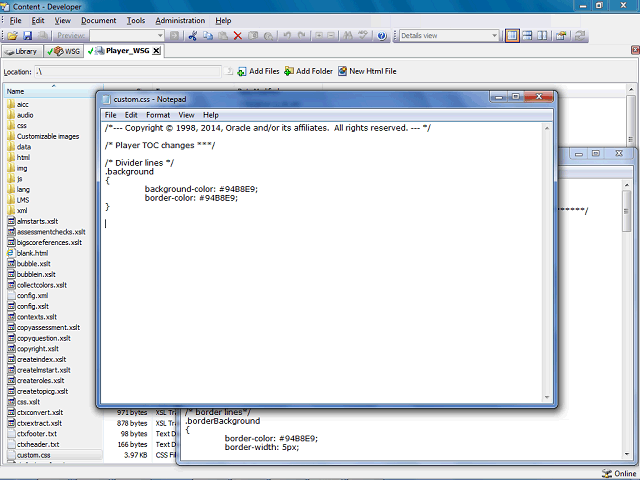Click the Undo arrow icon

(x=287, y=36)
